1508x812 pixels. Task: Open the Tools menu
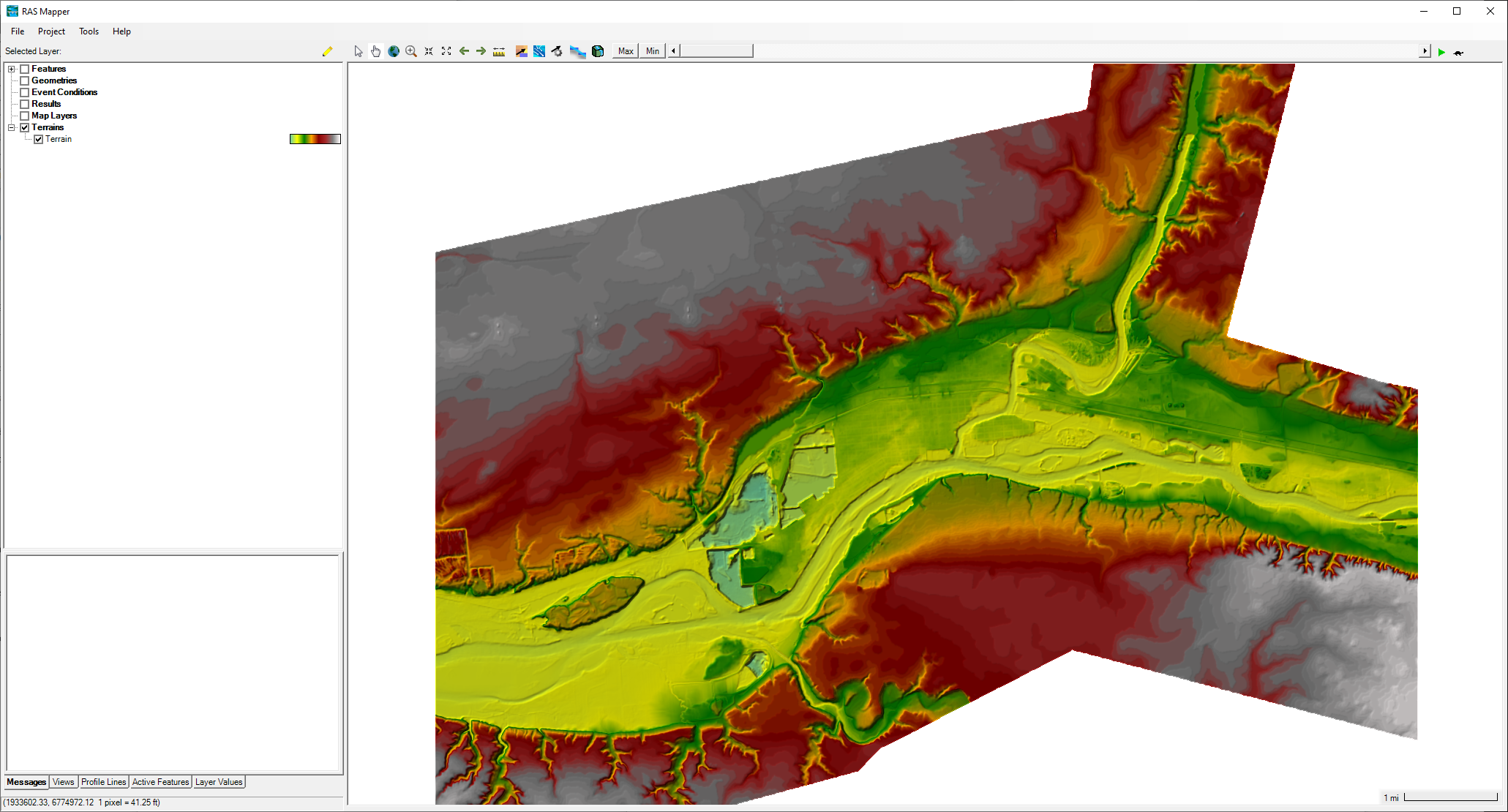pyautogui.click(x=89, y=31)
